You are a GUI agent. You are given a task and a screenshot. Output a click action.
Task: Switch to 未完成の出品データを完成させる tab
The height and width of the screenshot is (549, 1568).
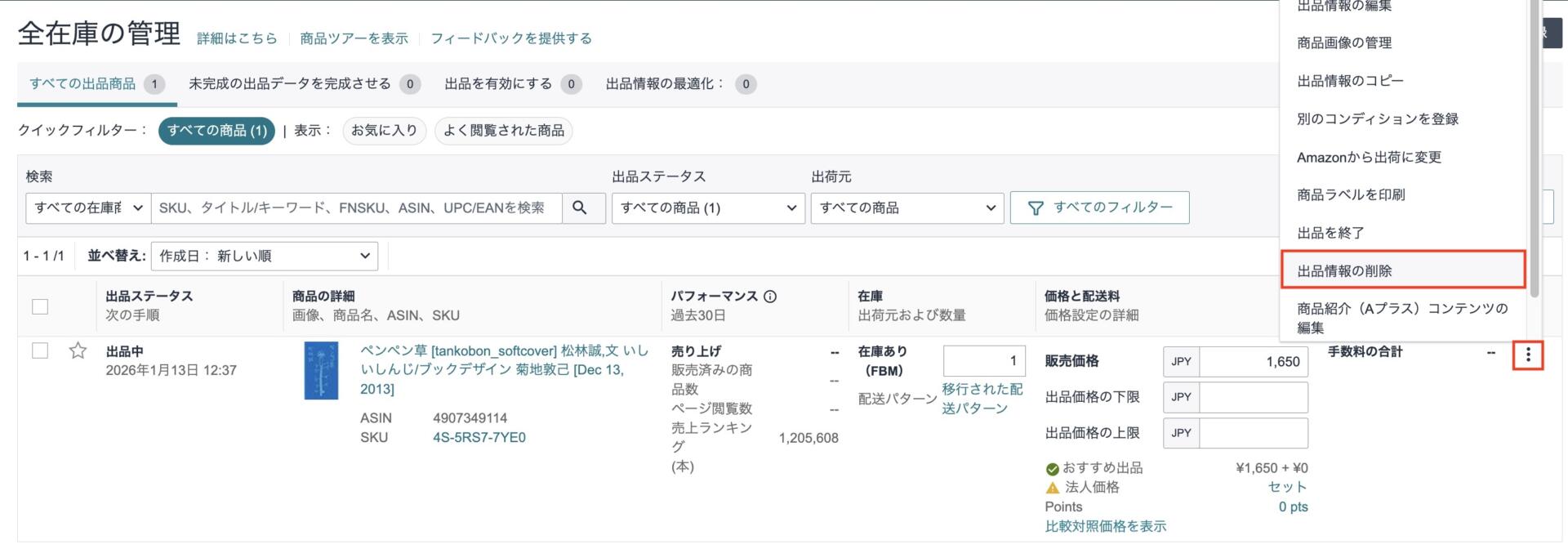(x=305, y=83)
